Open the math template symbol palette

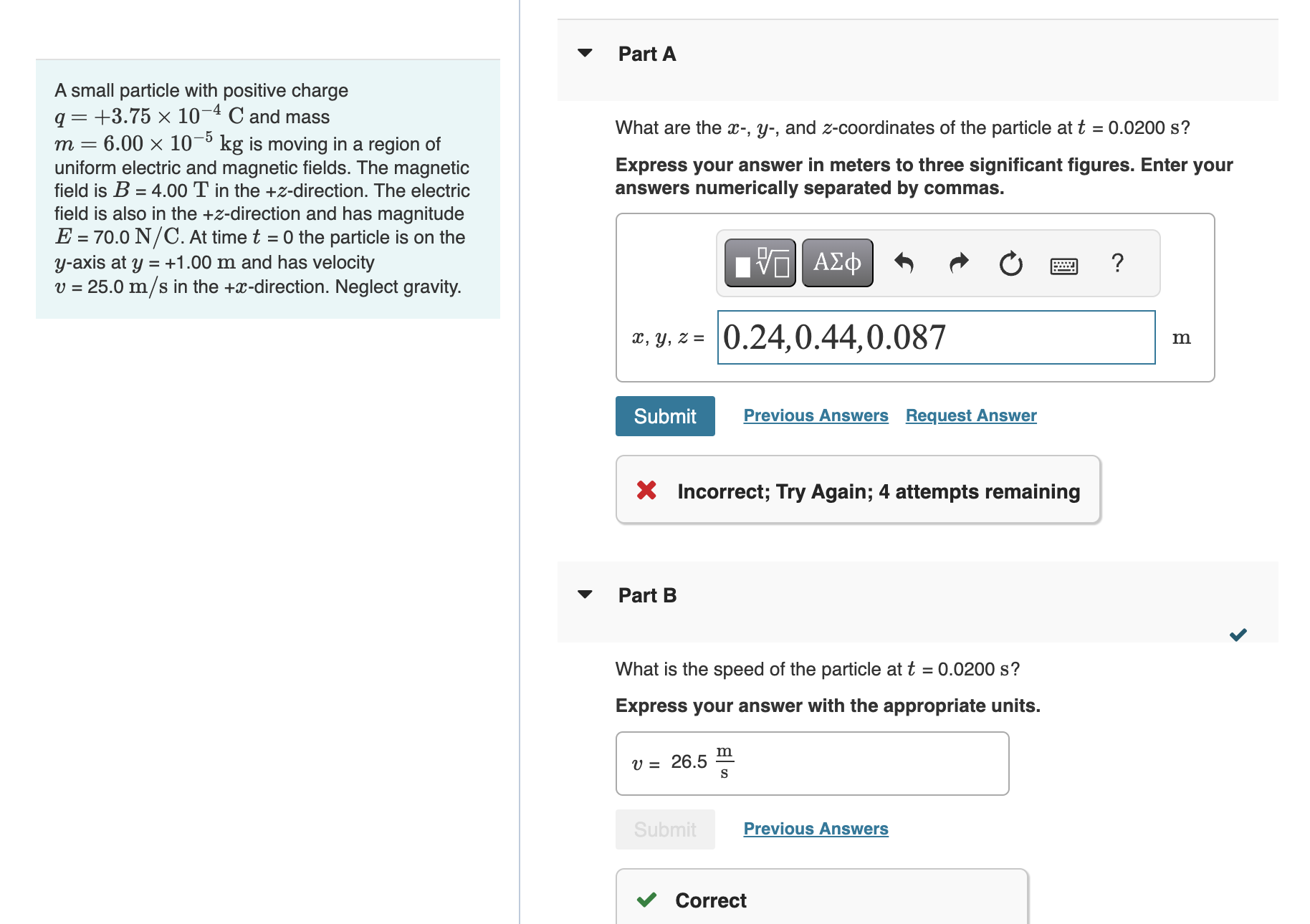point(760,262)
